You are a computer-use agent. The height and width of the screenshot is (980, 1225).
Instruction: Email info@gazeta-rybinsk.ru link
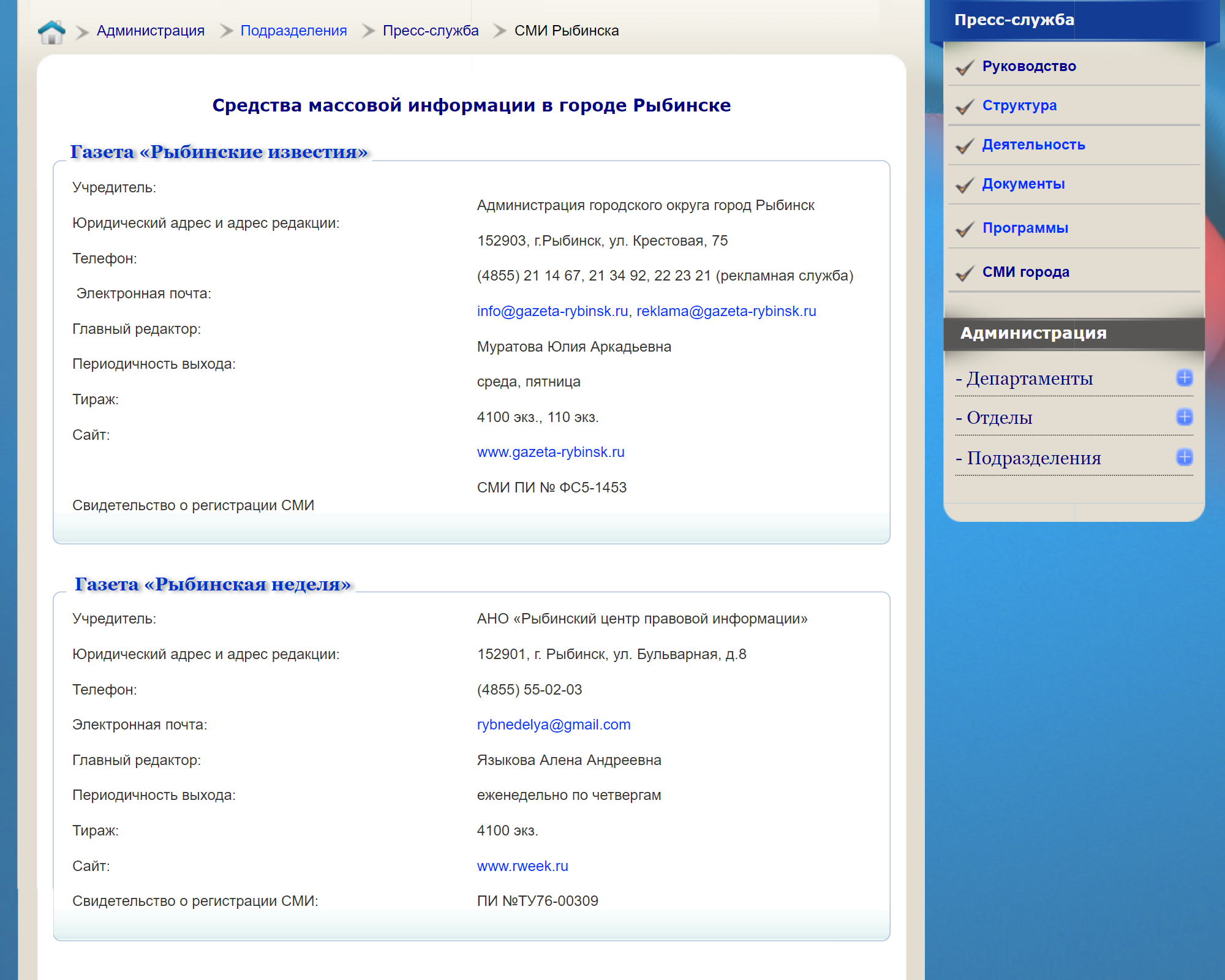click(x=552, y=311)
